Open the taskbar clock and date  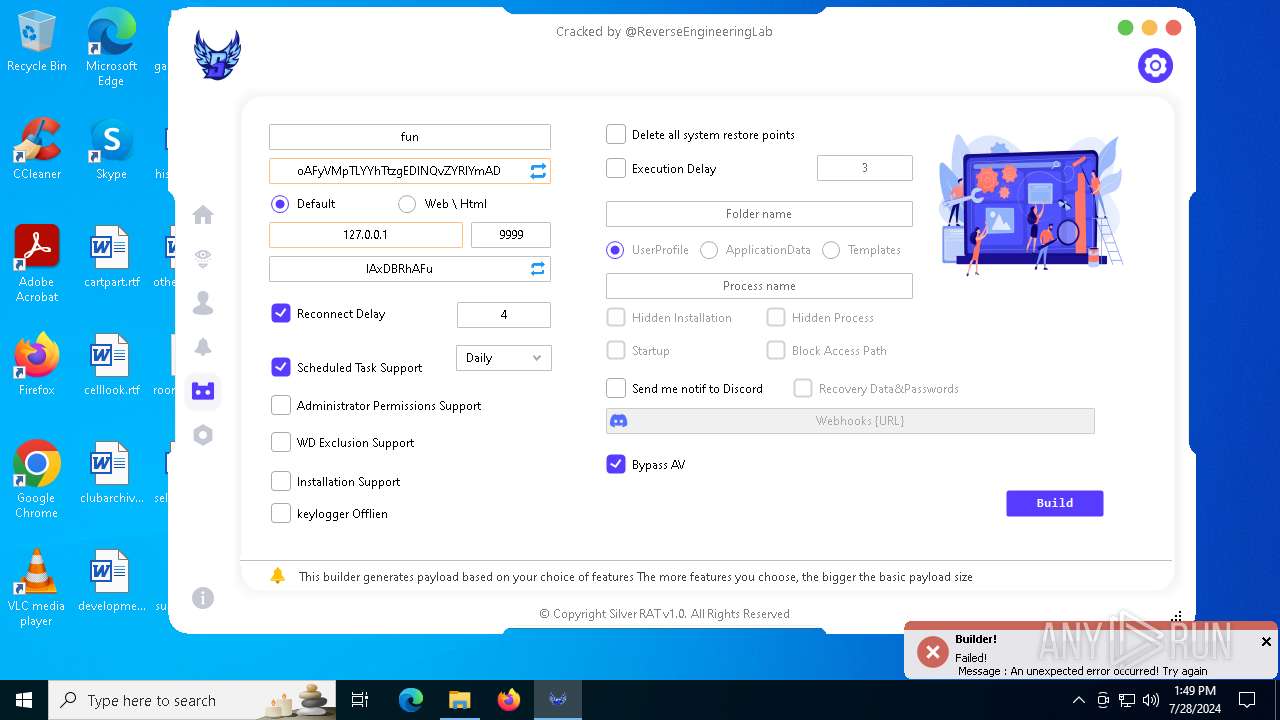click(1194, 700)
